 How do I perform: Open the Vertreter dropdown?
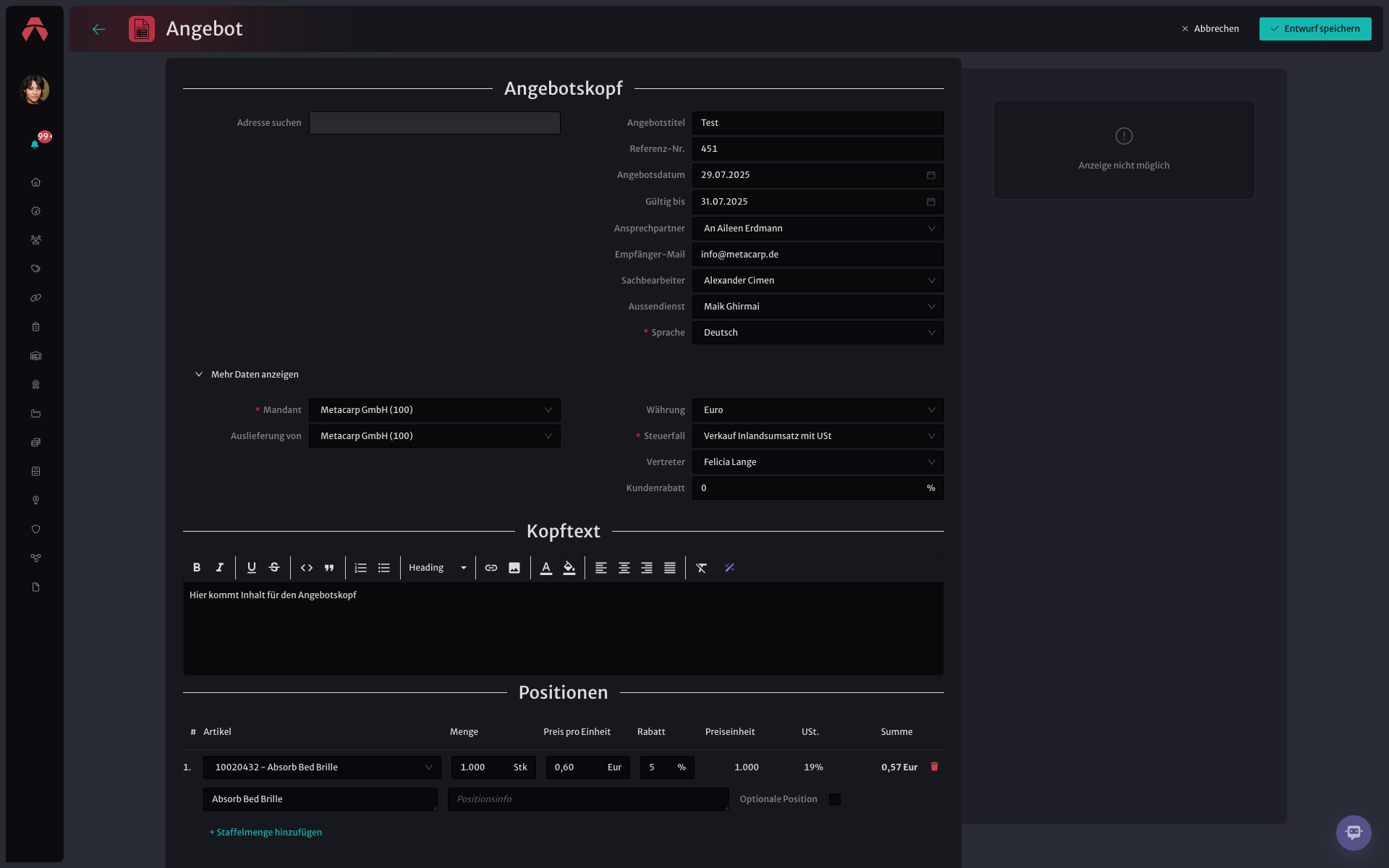pos(817,462)
